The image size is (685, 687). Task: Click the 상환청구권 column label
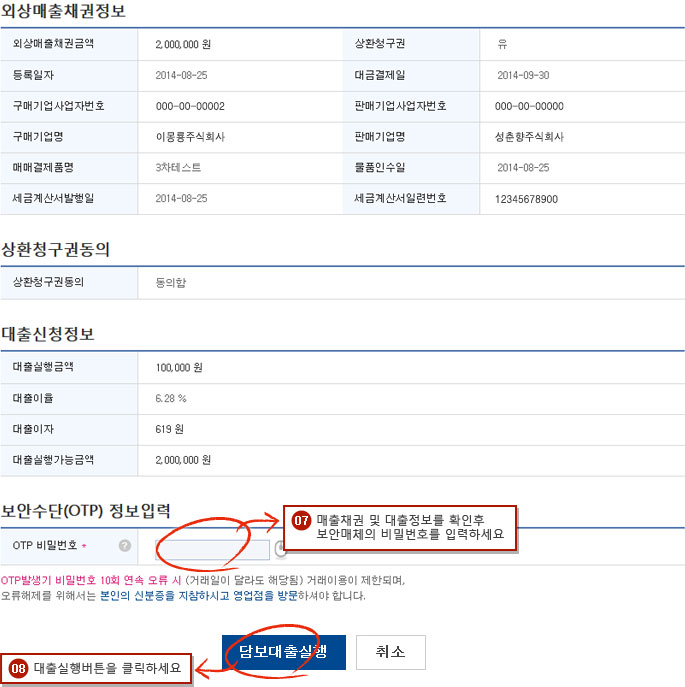pos(380,43)
